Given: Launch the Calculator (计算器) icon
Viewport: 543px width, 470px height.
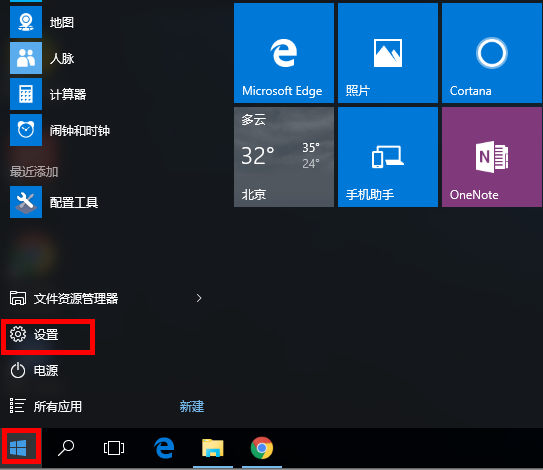Looking at the screenshot, I should [26, 94].
